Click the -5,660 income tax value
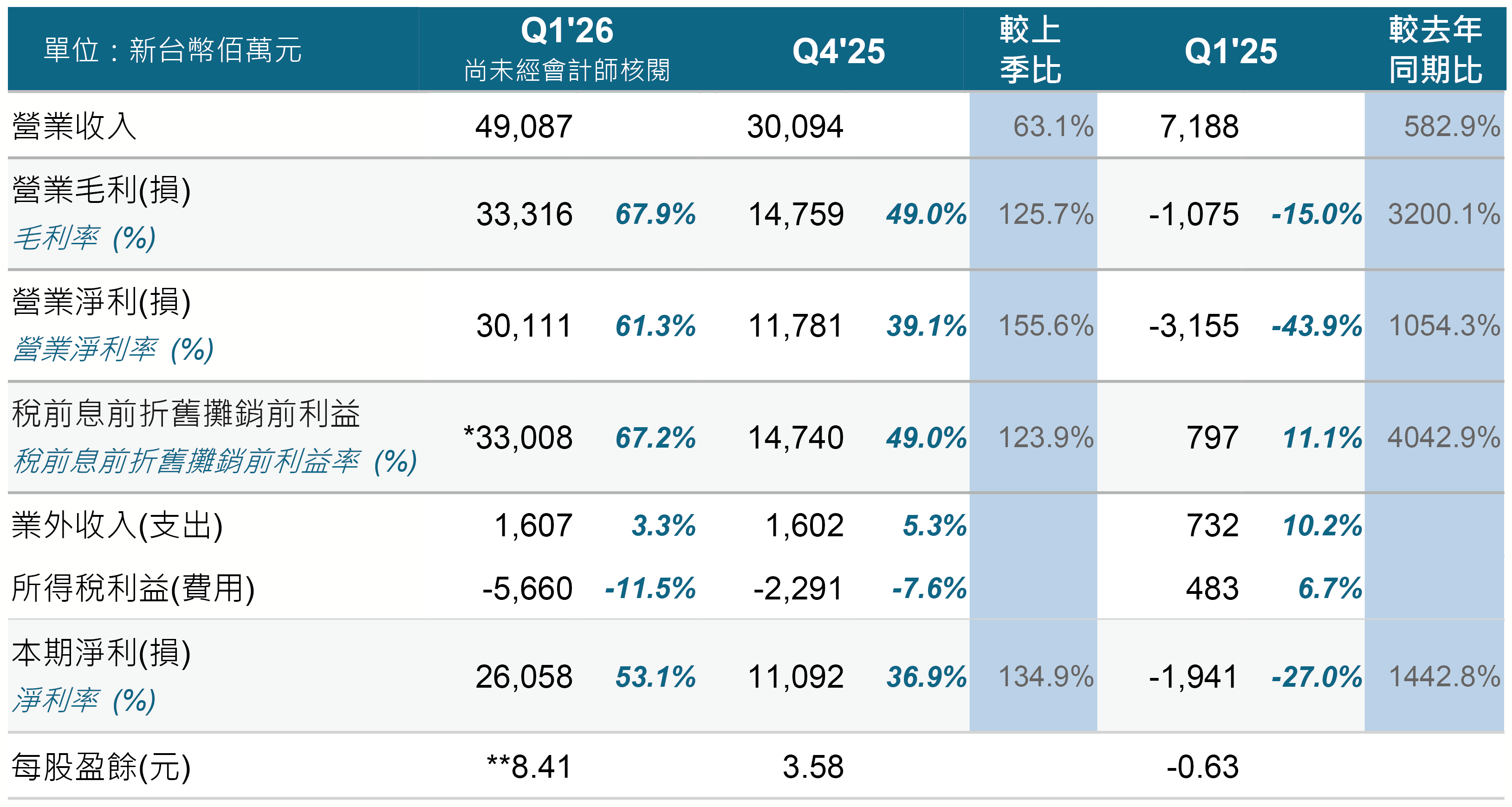The height and width of the screenshot is (807, 1512). (x=527, y=589)
